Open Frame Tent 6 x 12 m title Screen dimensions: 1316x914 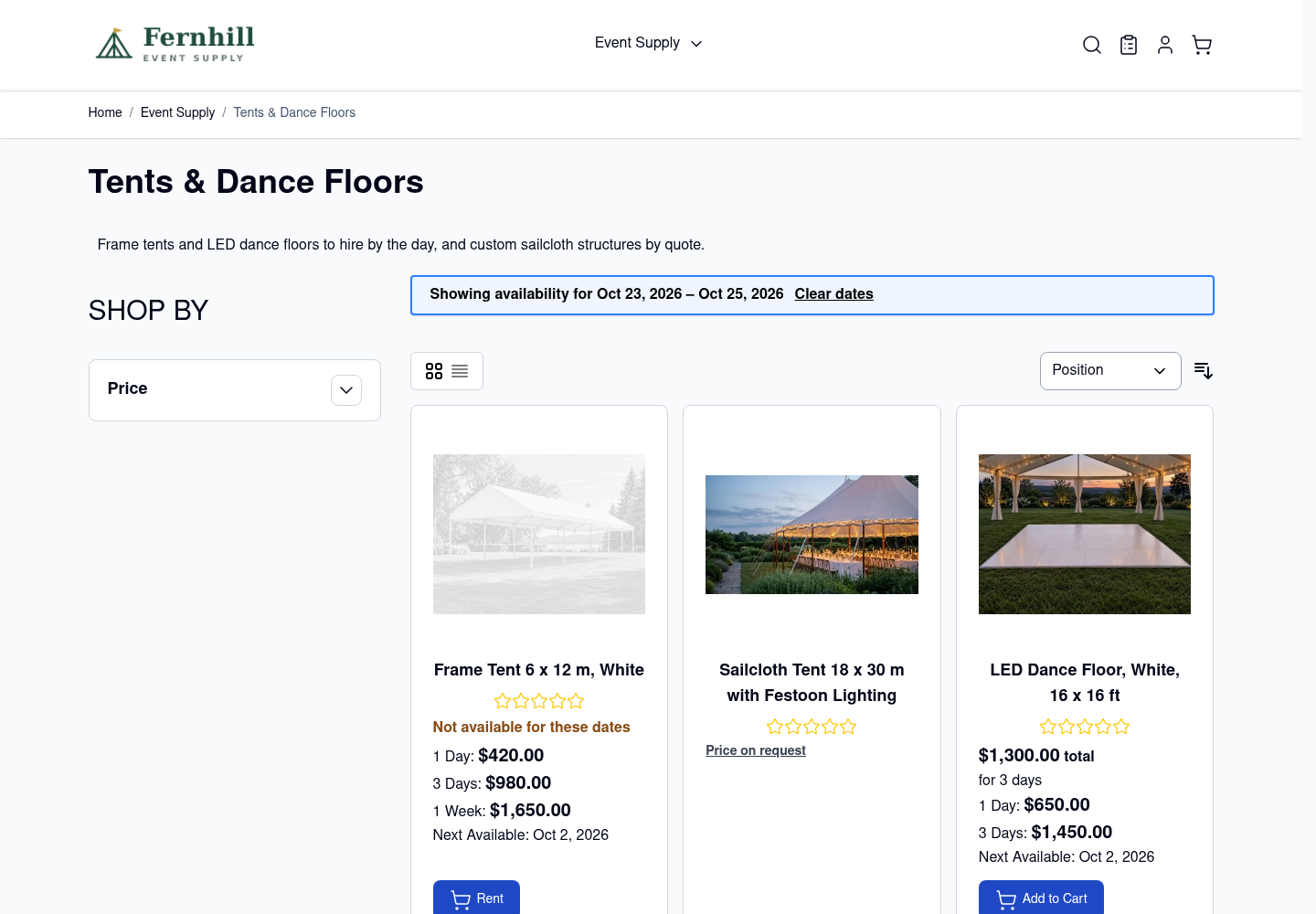tap(539, 670)
